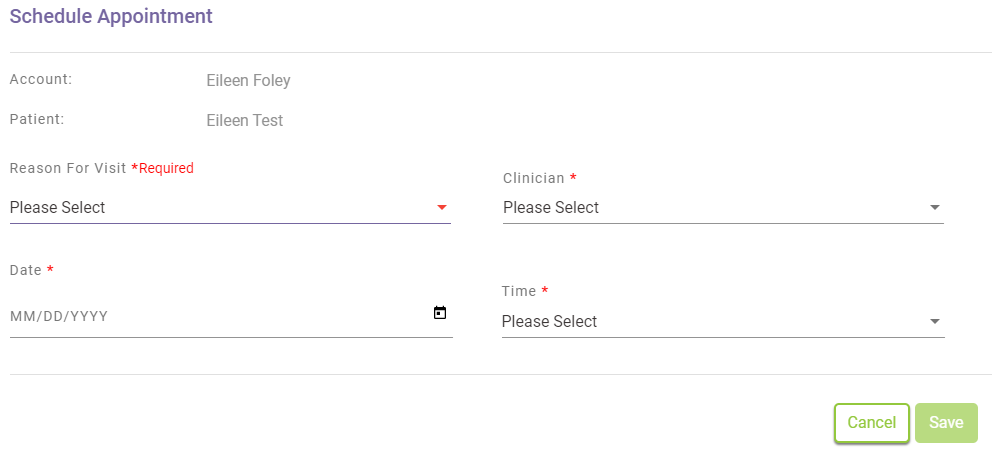Open the calendar date picker icon
Screen dimensions: 992x449
(439, 313)
